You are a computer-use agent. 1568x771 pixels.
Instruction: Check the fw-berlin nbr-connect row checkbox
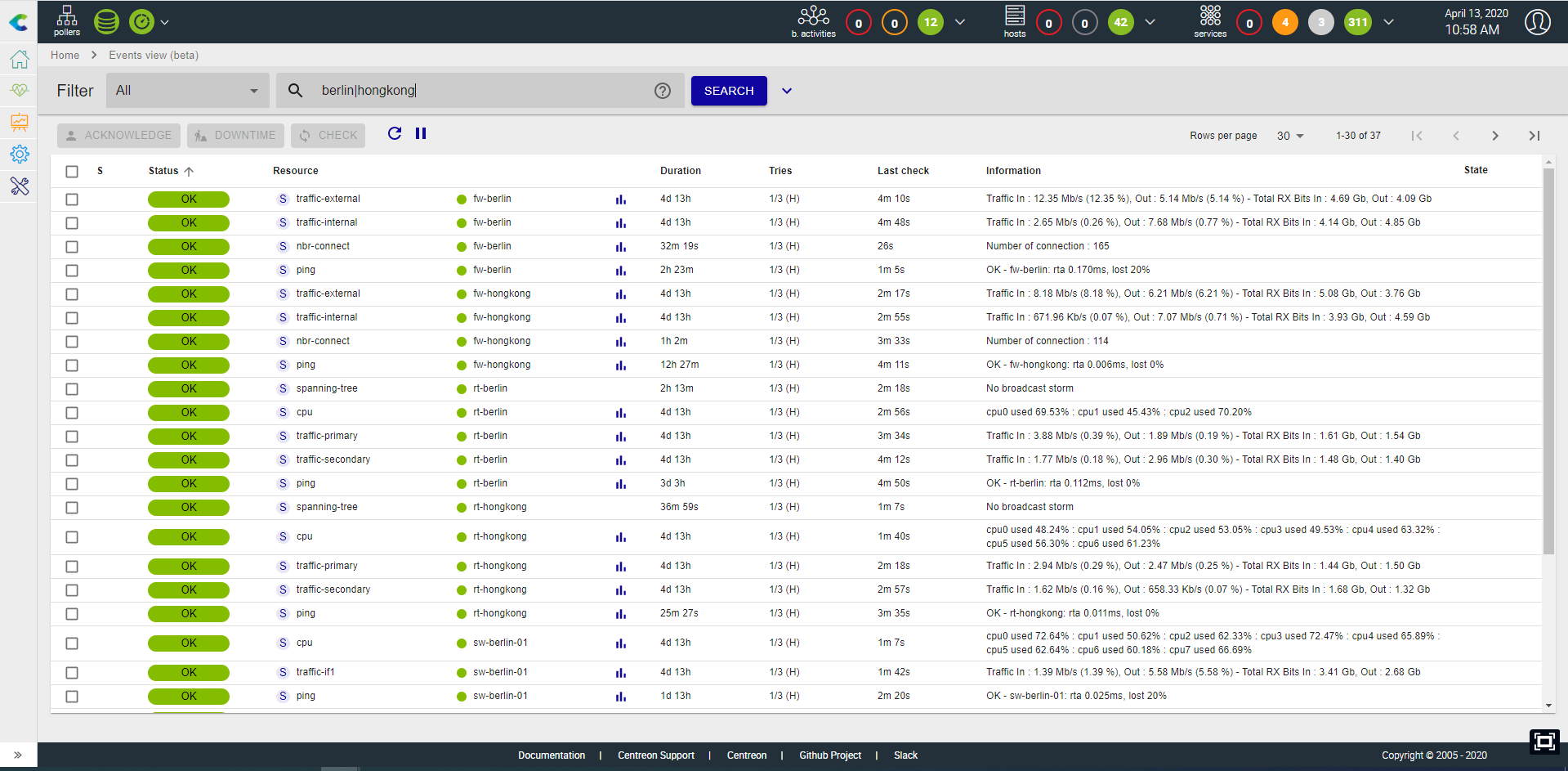pos(72,247)
